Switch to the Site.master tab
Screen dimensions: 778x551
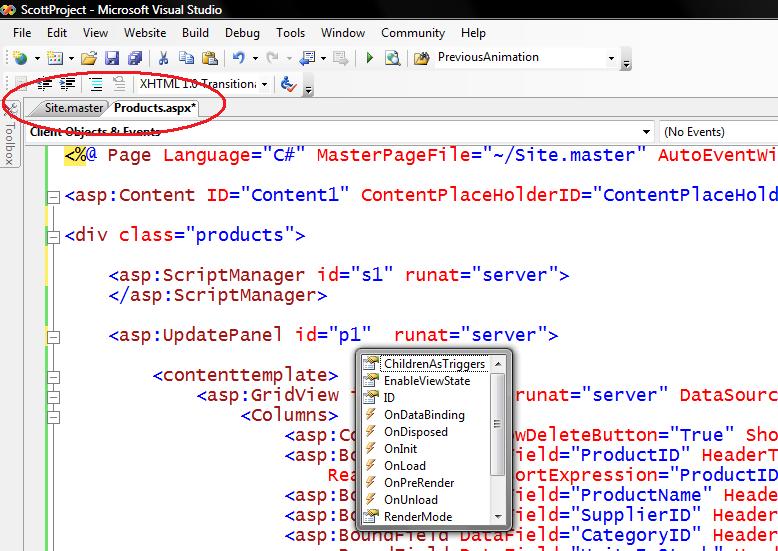point(73,108)
